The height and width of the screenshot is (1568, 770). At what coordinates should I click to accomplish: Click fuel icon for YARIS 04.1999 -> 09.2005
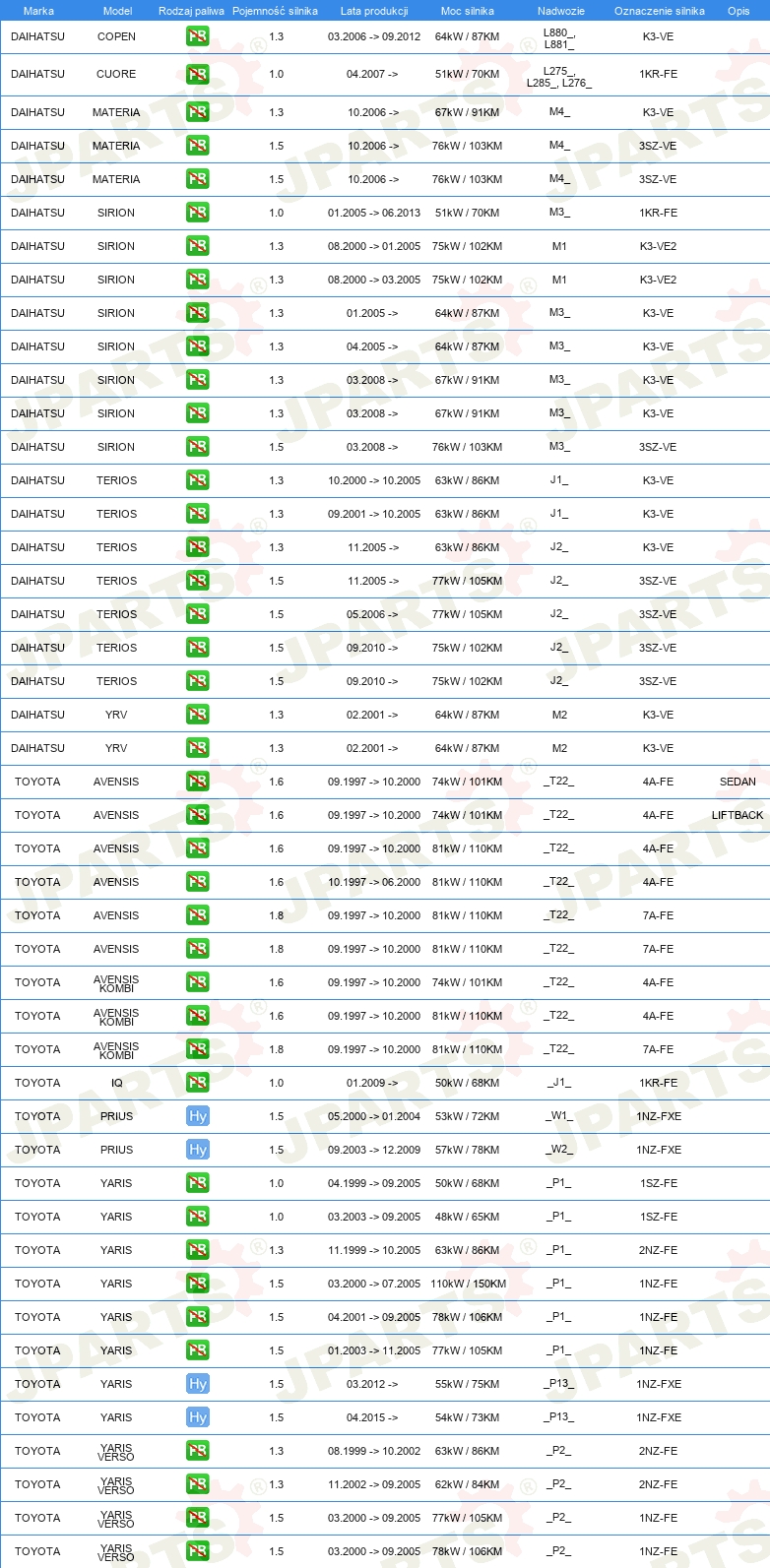point(198,1183)
